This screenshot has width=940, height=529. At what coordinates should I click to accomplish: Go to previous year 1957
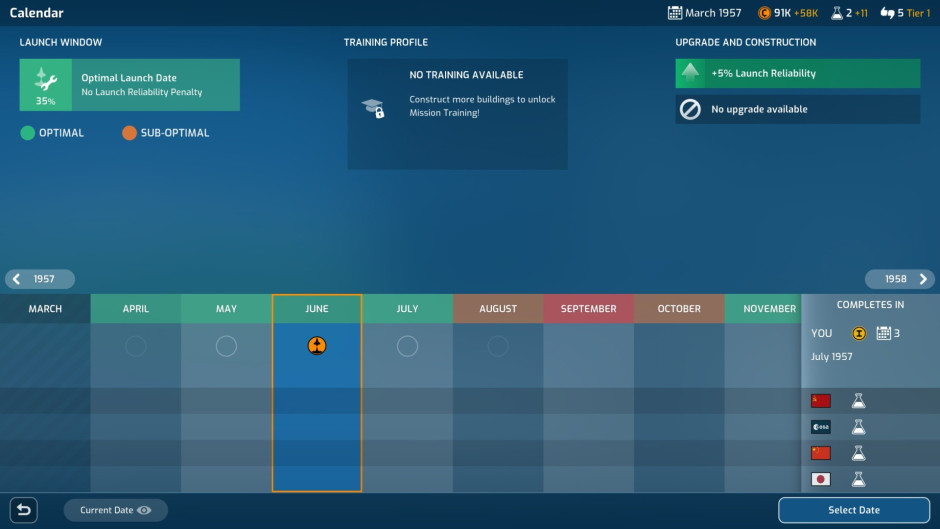[x=40, y=279]
